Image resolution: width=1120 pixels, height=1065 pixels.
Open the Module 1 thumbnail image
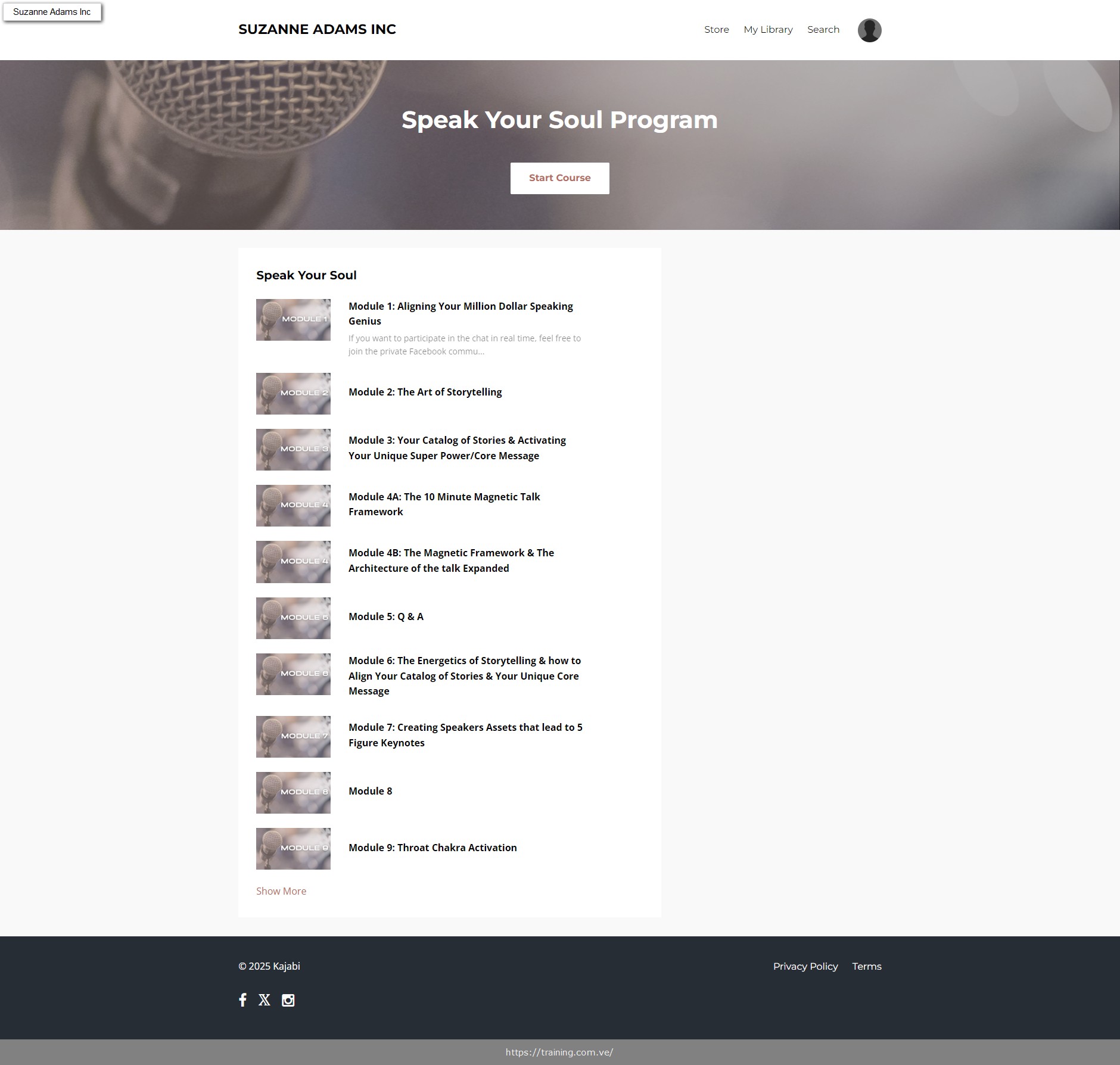[x=293, y=320]
